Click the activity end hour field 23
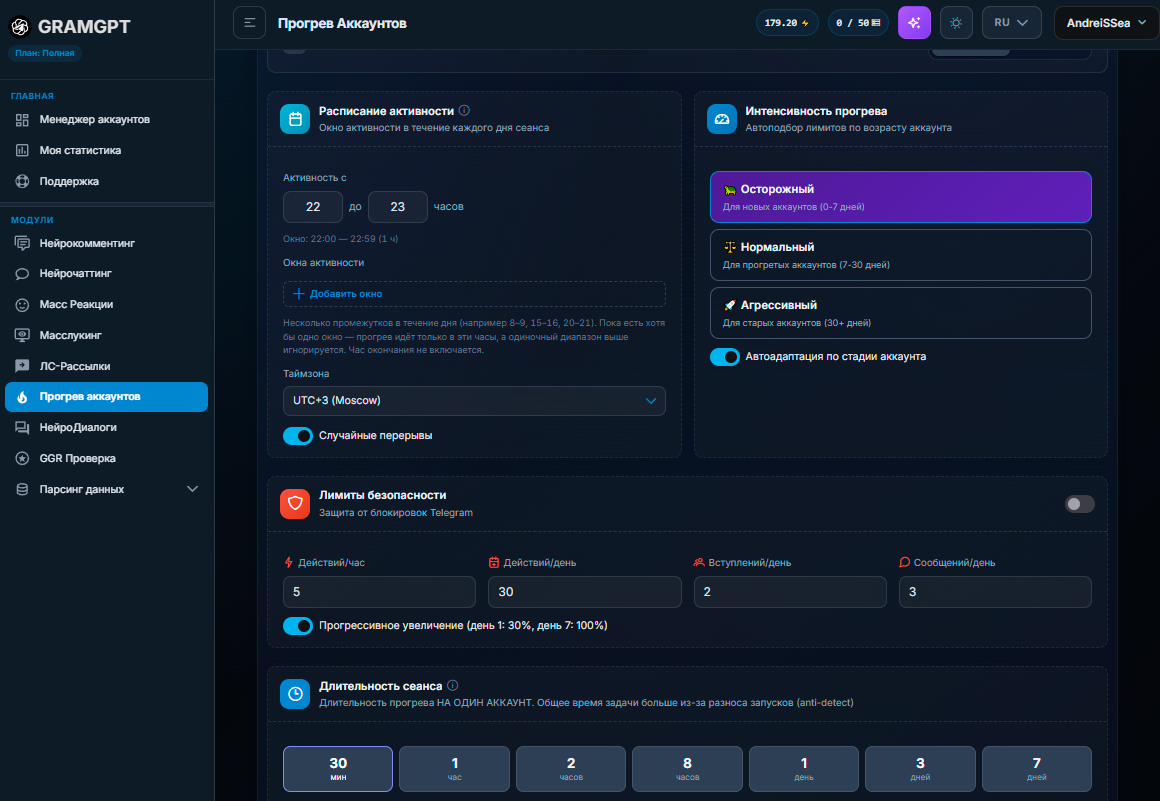Image resolution: width=1160 pixels, height=801 pixels. coord(398,207)
